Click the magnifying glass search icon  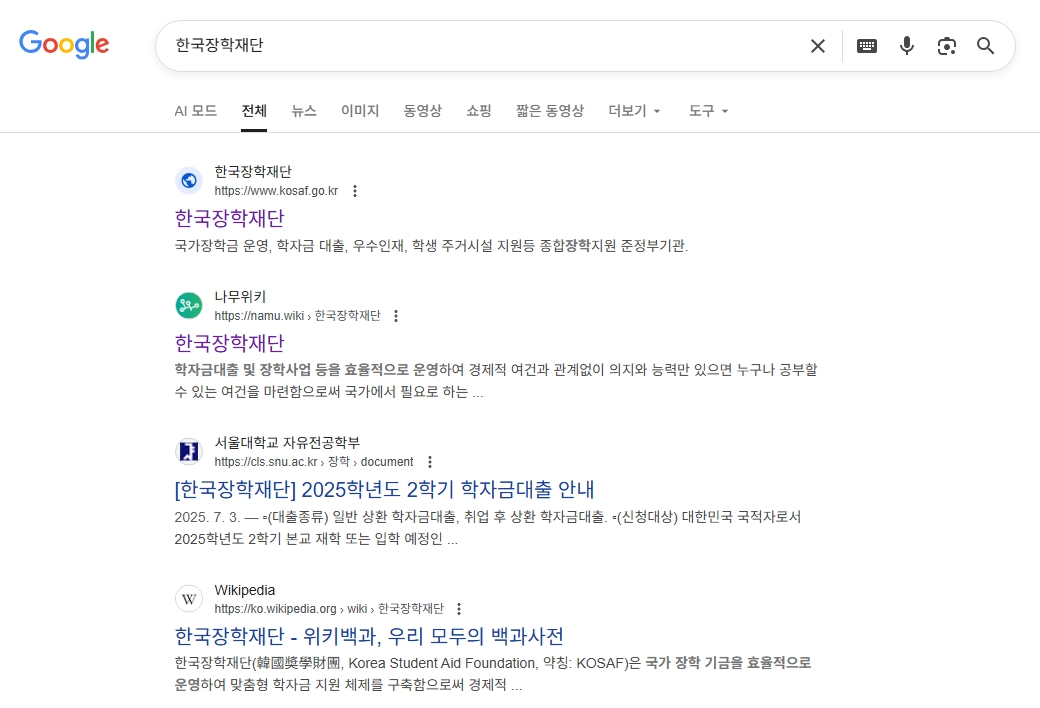pyautogui.click(x=985, y=46)
